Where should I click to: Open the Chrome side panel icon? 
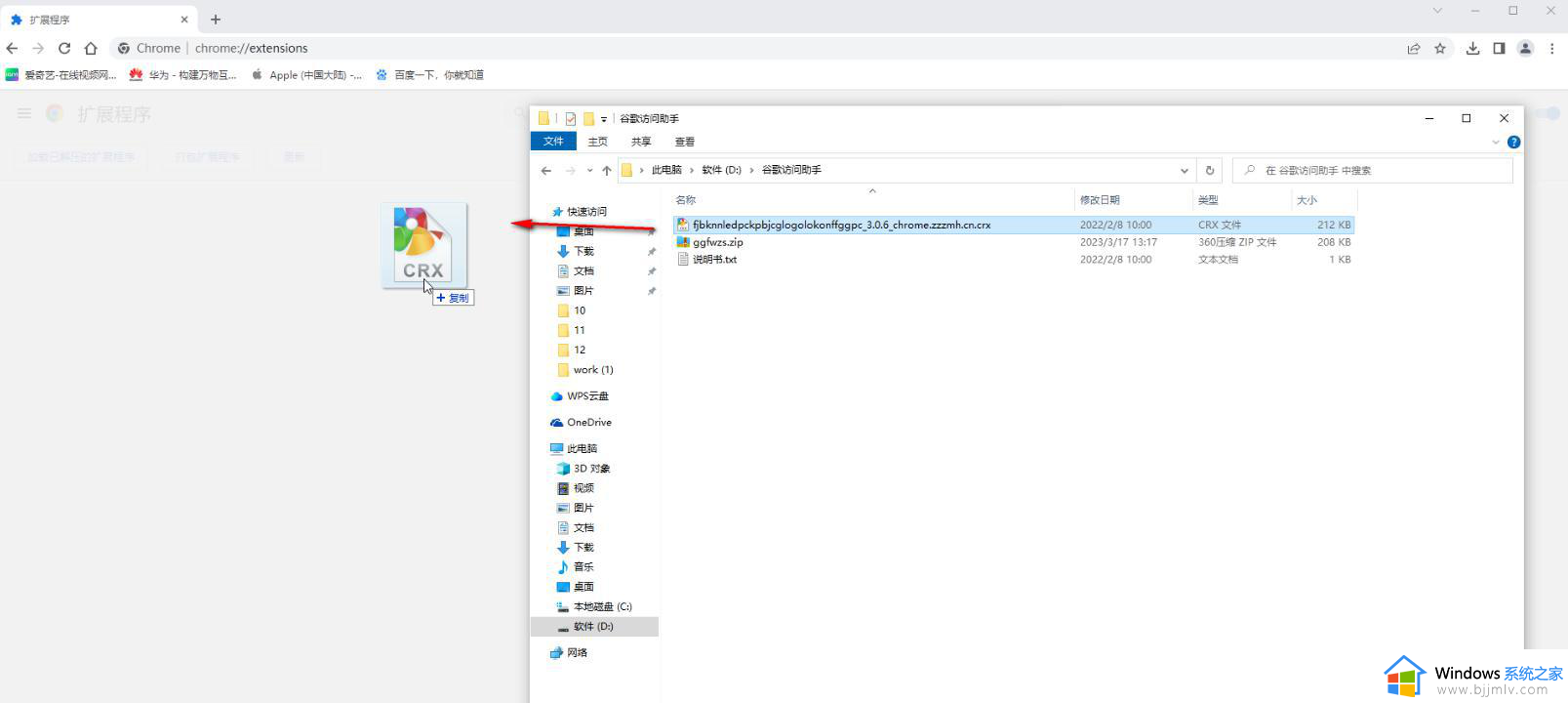point(1499,49)
